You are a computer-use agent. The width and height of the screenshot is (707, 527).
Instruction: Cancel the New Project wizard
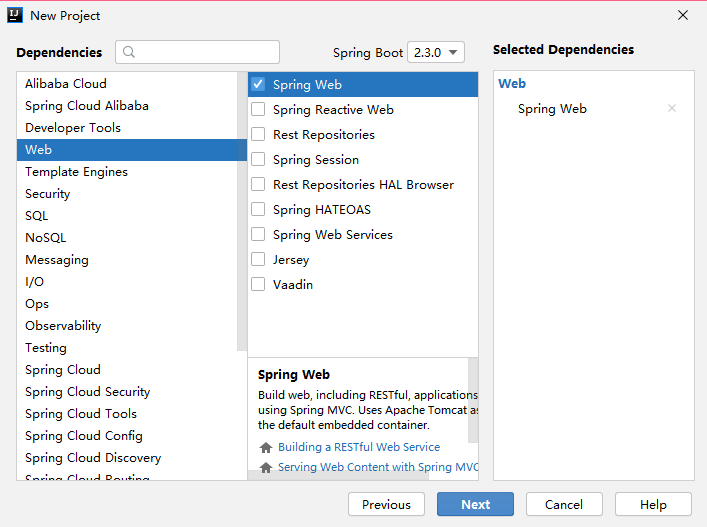coord(564,504)
